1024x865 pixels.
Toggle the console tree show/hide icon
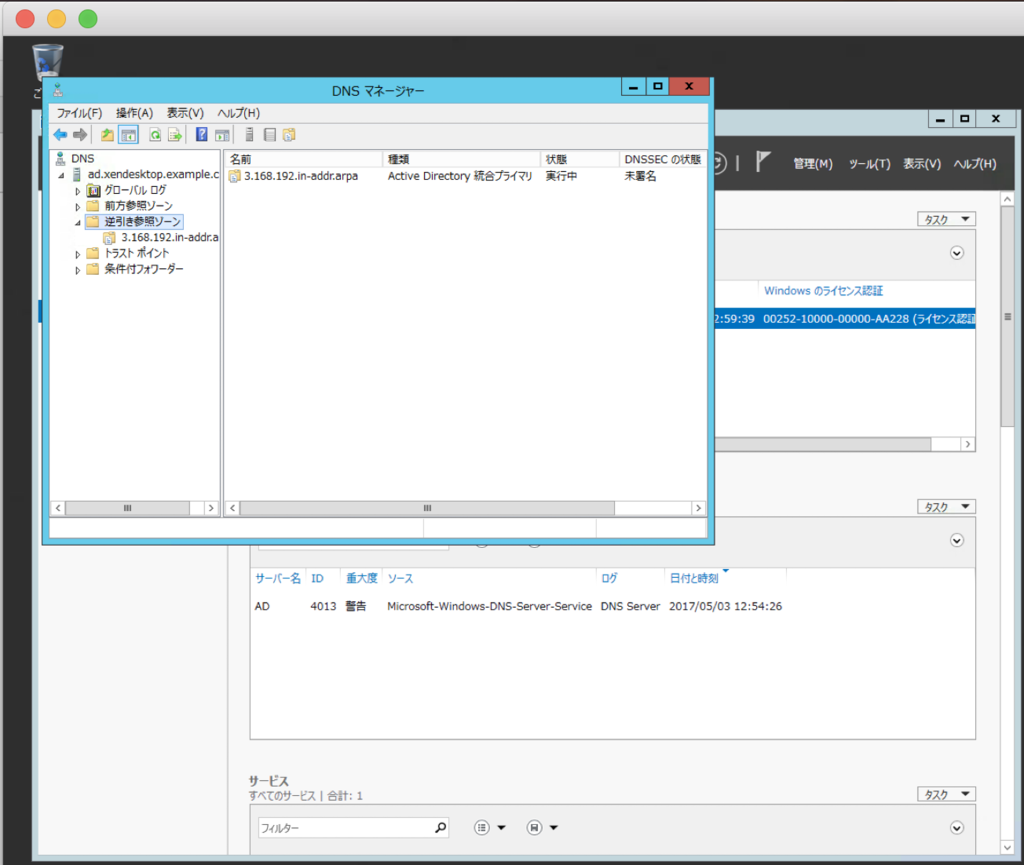tap(129, 134)
